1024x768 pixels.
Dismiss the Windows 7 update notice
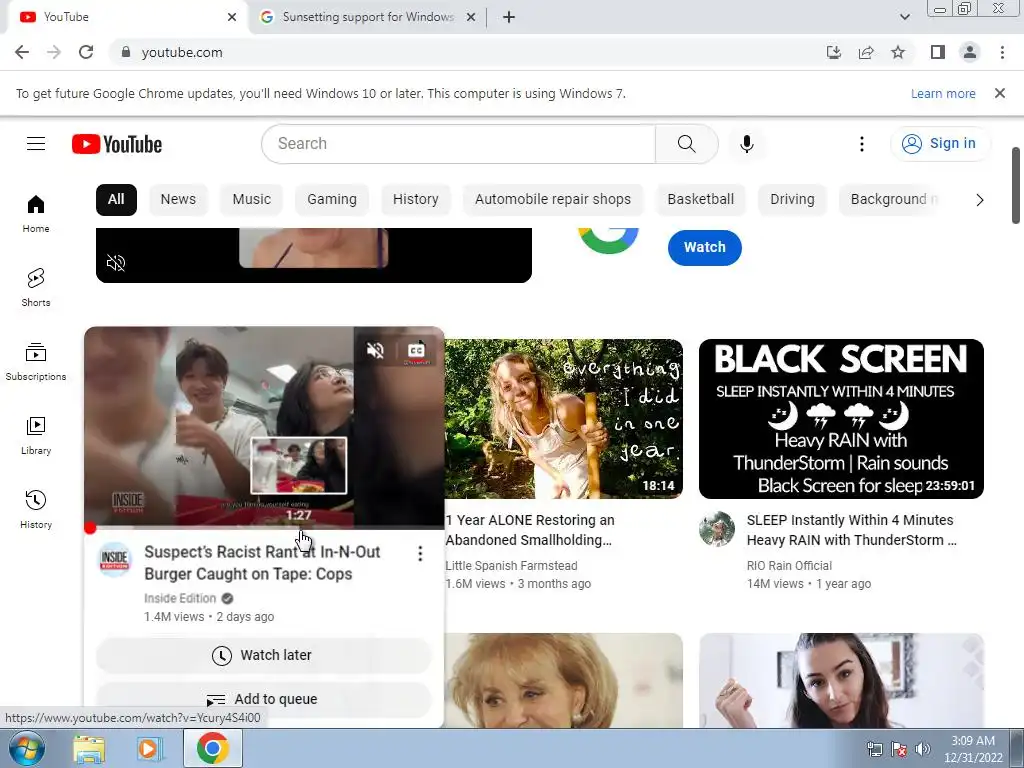pyautogui.click(x=1000, y=93)
